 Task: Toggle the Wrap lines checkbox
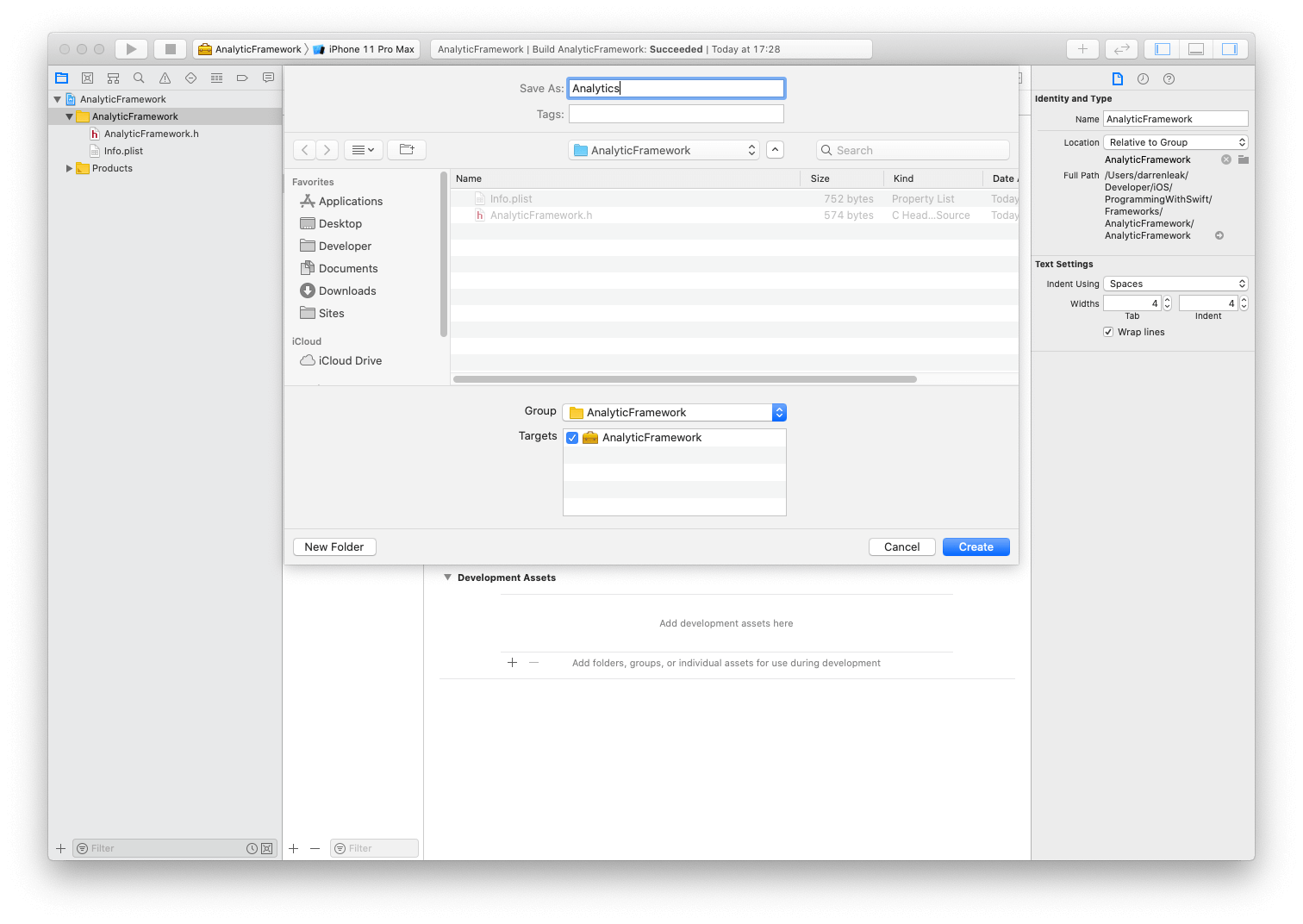coord(1108,332)
